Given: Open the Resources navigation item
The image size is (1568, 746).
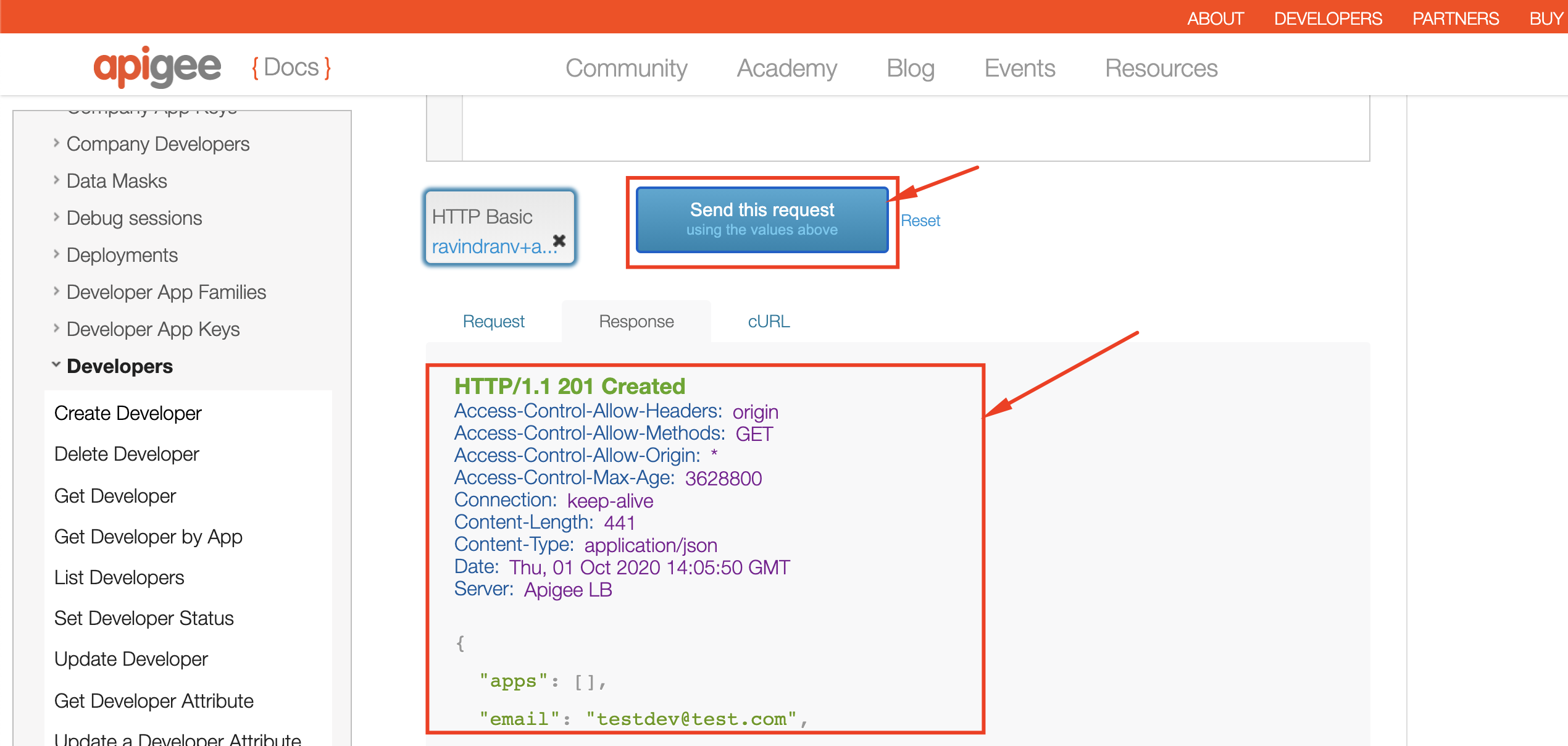Looking at the screenshot, I should [x=1161, y=68].
